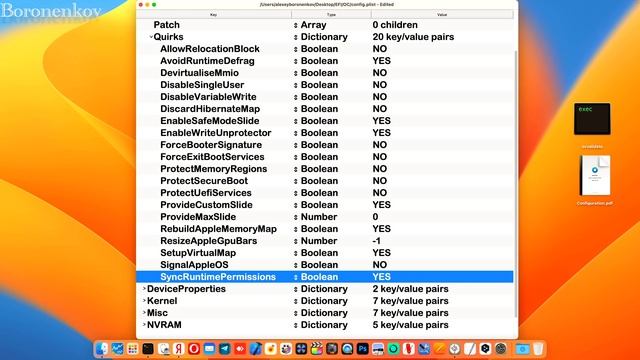Click the Type column header

click(x=331, y=15)
